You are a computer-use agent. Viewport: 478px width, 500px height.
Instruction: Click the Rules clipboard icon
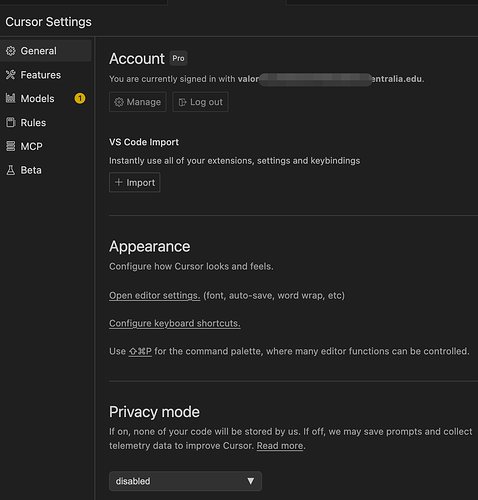[x=11, y=122]
